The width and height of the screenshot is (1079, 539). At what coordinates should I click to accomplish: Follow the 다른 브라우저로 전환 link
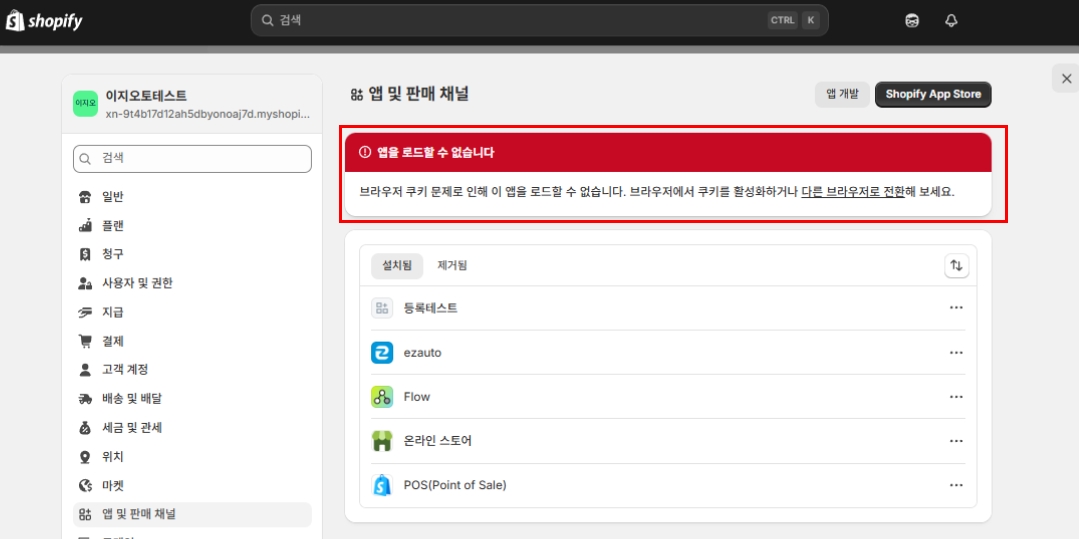point(852,191)
